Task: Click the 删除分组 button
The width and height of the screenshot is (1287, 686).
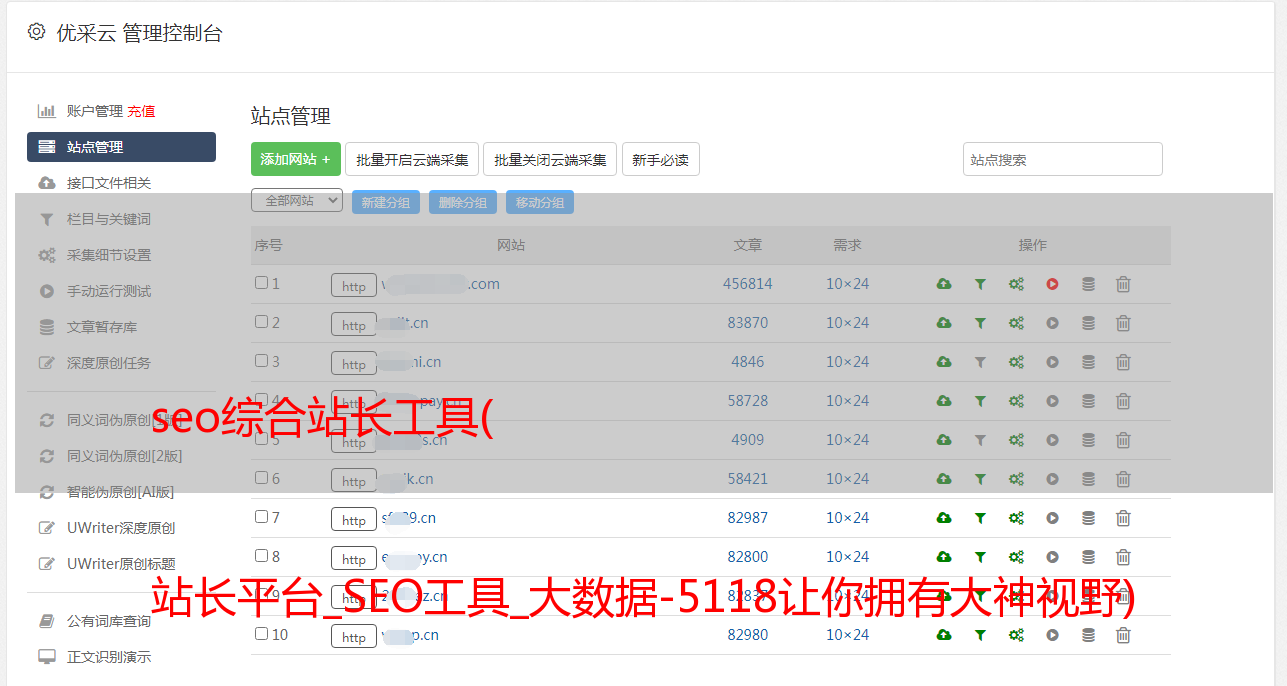Action: (463, 202)
